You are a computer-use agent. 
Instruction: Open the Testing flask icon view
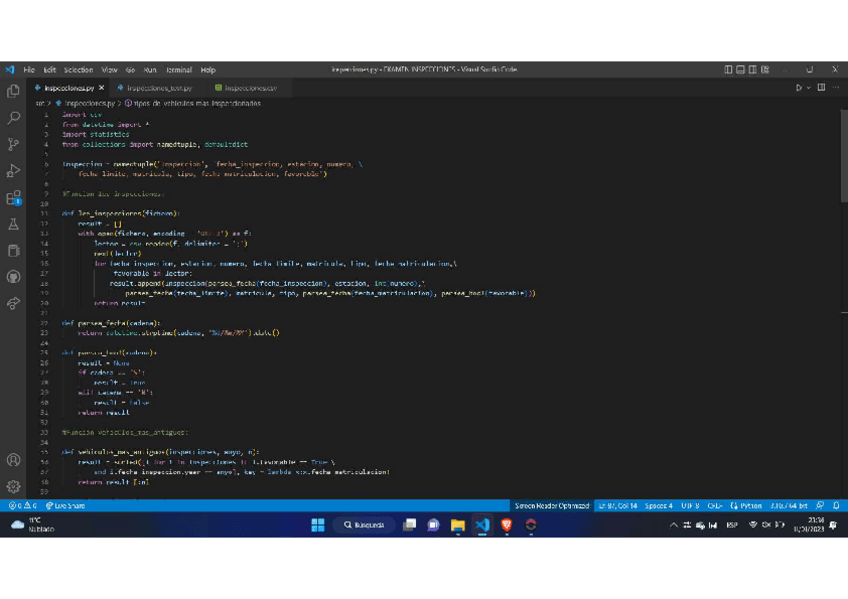[x=13, y=225]
